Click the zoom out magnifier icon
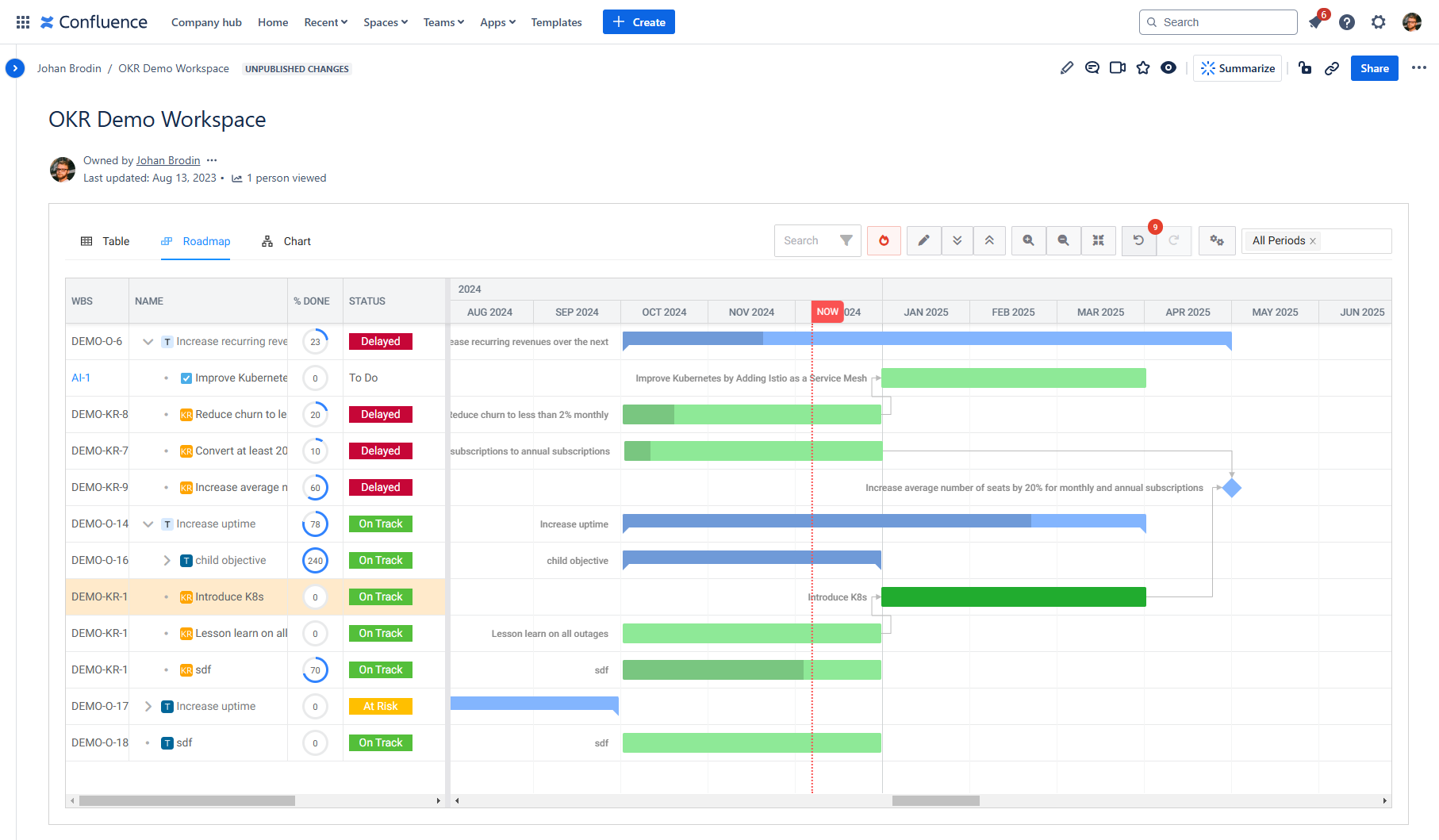1439x840 pixels. point(1063,240)
